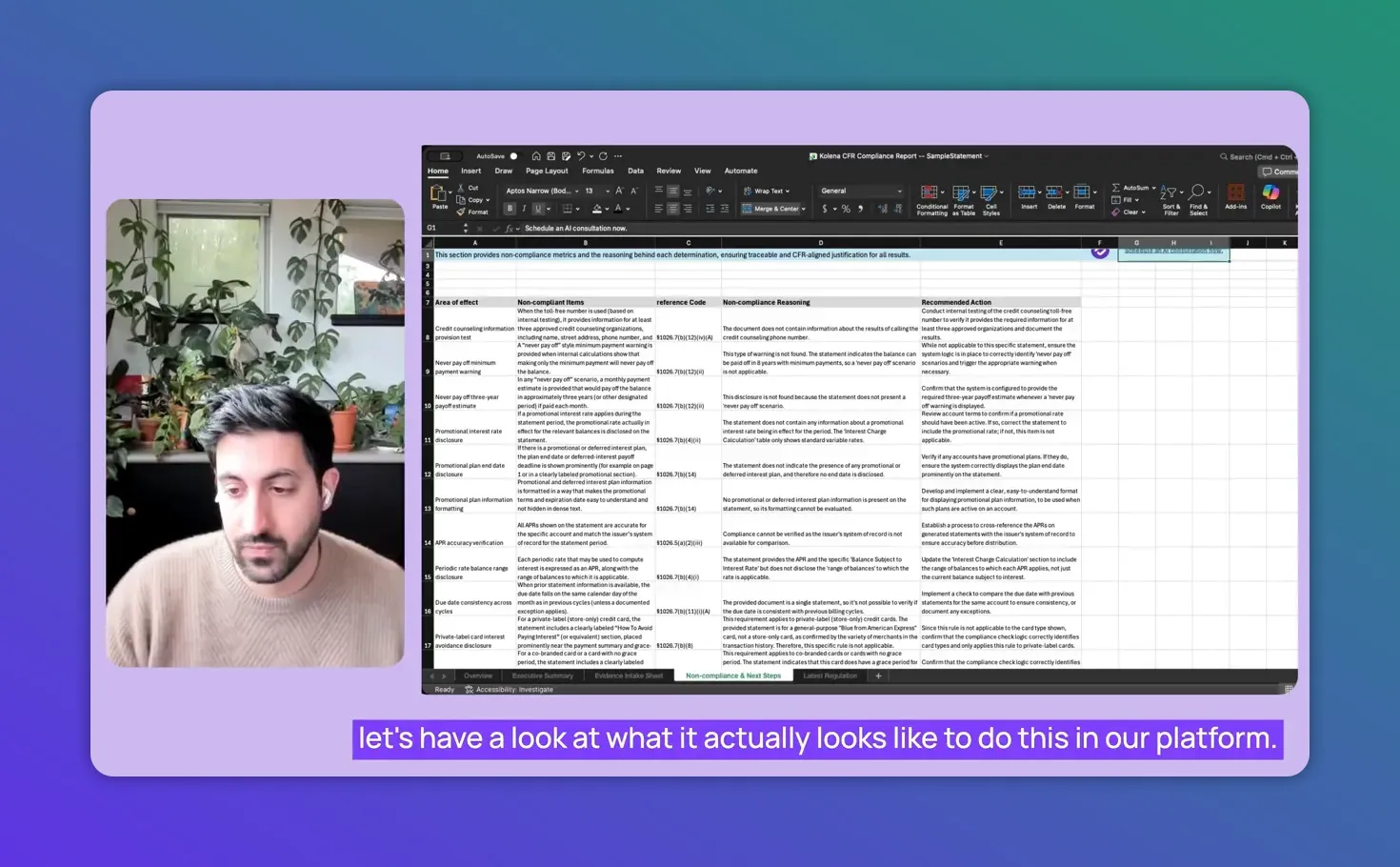Apply percent style format

pyautogui.click(x=846, y=209)
